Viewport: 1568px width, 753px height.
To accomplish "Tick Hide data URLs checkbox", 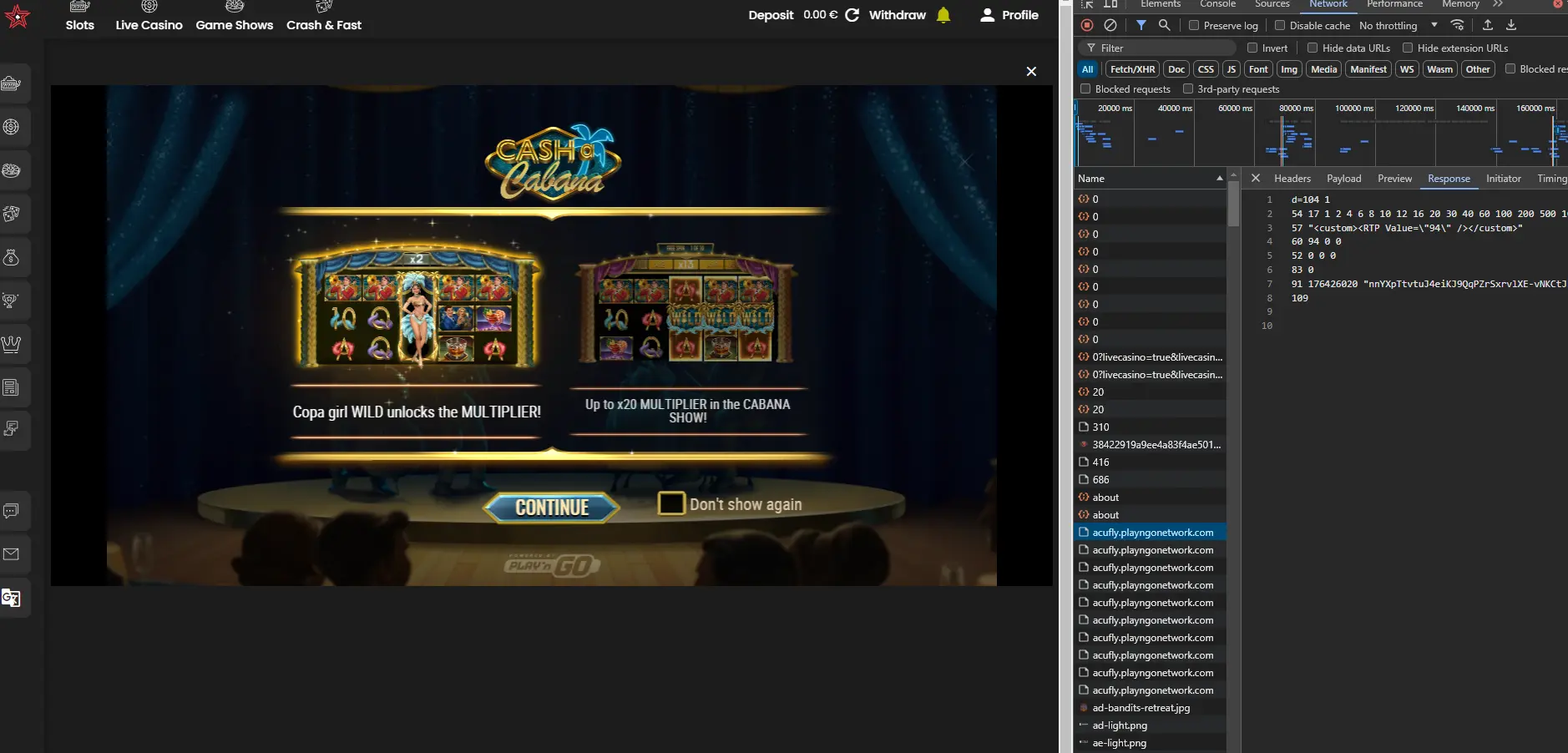I will click(1313, 48).
